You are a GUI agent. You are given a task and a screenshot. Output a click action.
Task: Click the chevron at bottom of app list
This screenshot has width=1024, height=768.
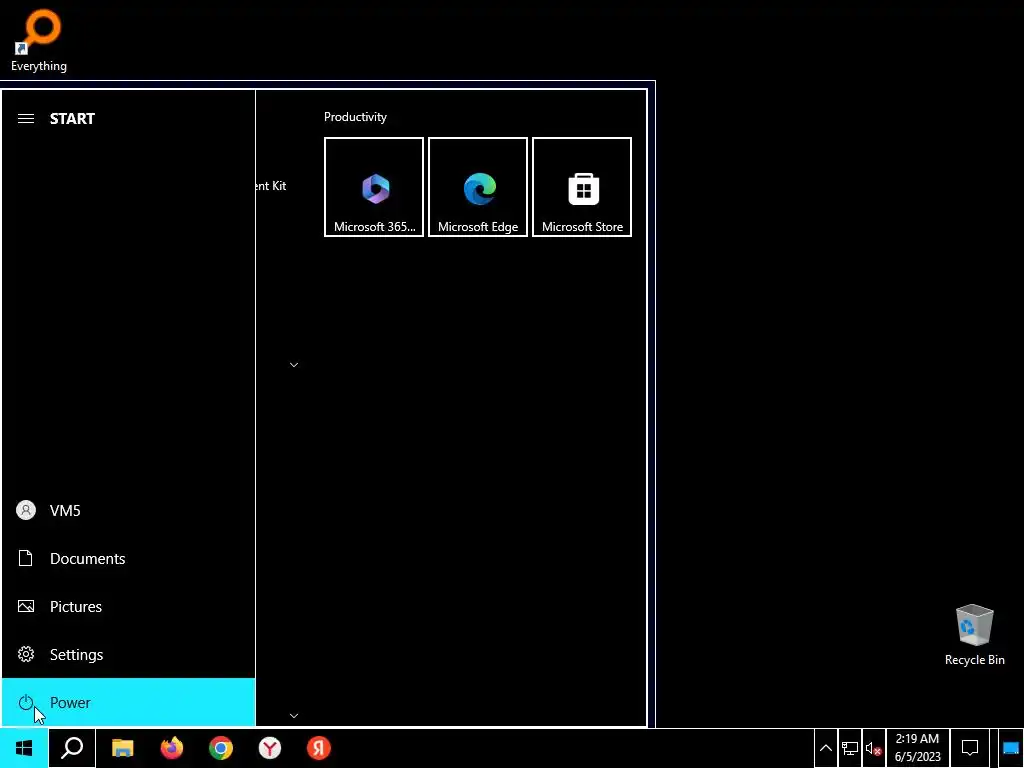(294, 716)
